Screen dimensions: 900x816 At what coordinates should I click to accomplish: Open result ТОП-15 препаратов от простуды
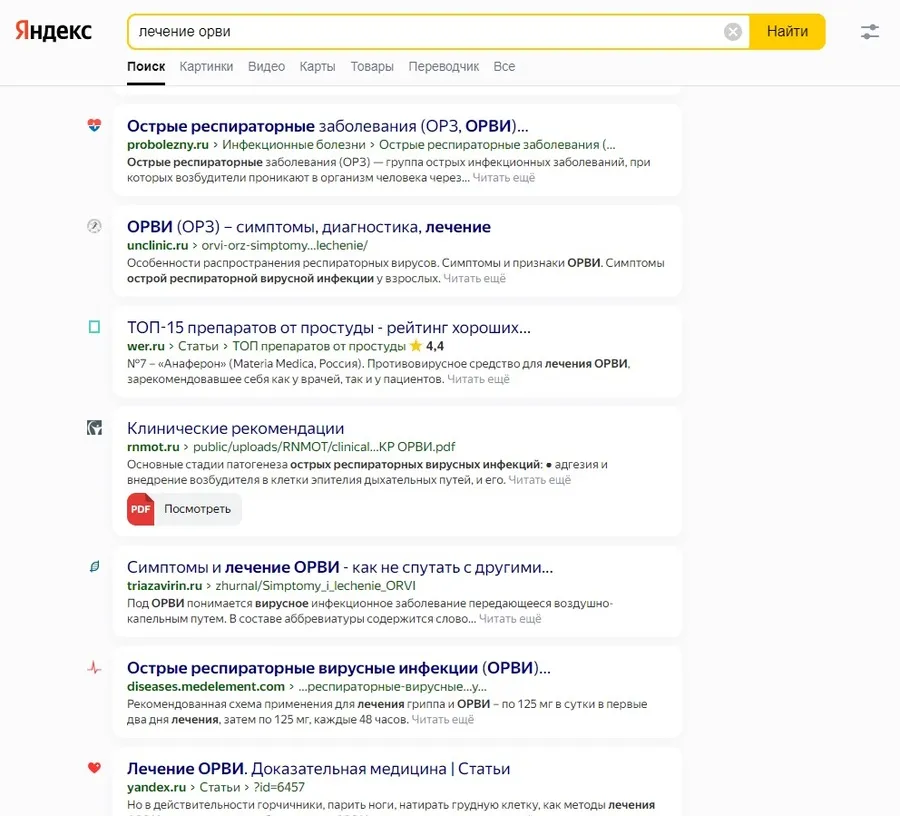point(329,328)
